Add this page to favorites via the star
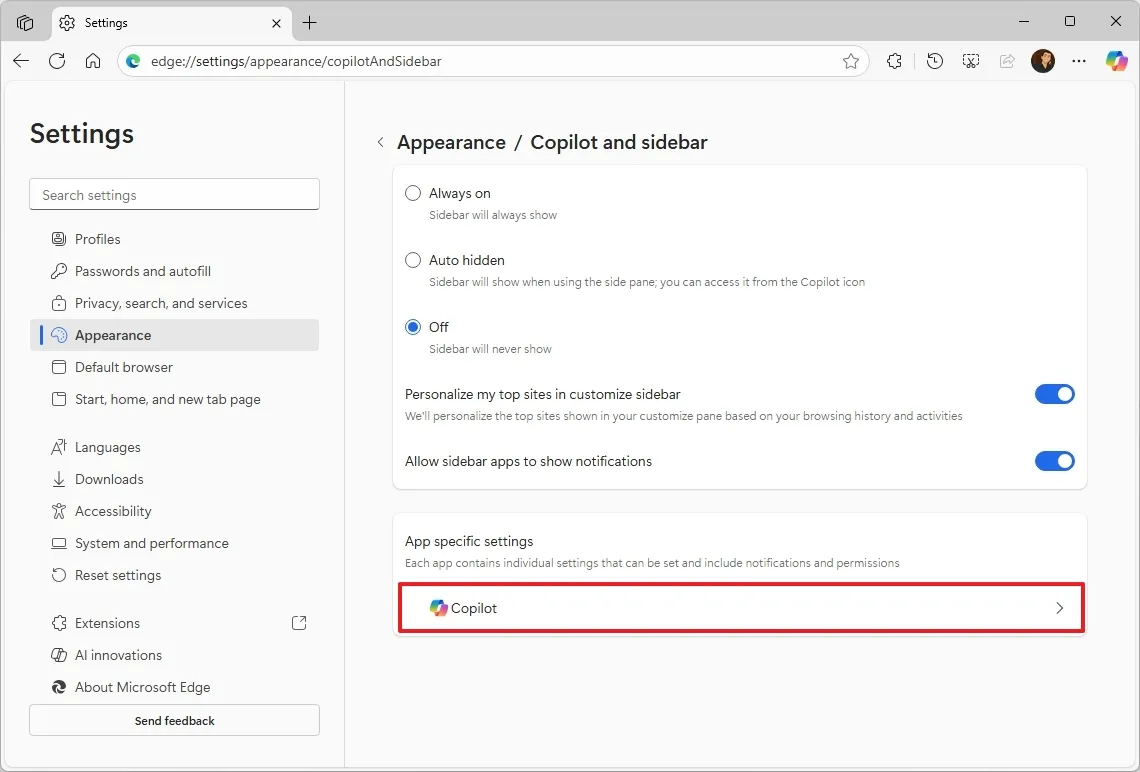1140x772 pixels. click(x=851, y=61)
